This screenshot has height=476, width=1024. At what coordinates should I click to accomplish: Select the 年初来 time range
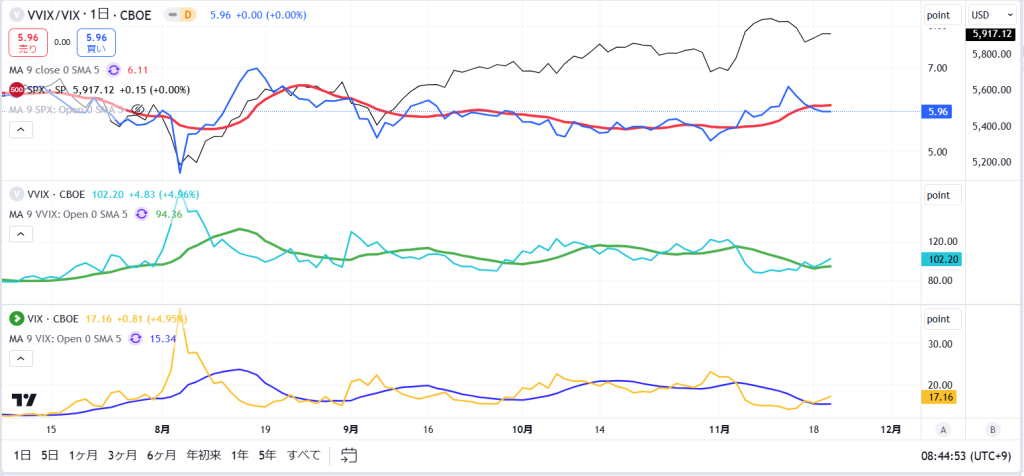(x=204, y=455)
